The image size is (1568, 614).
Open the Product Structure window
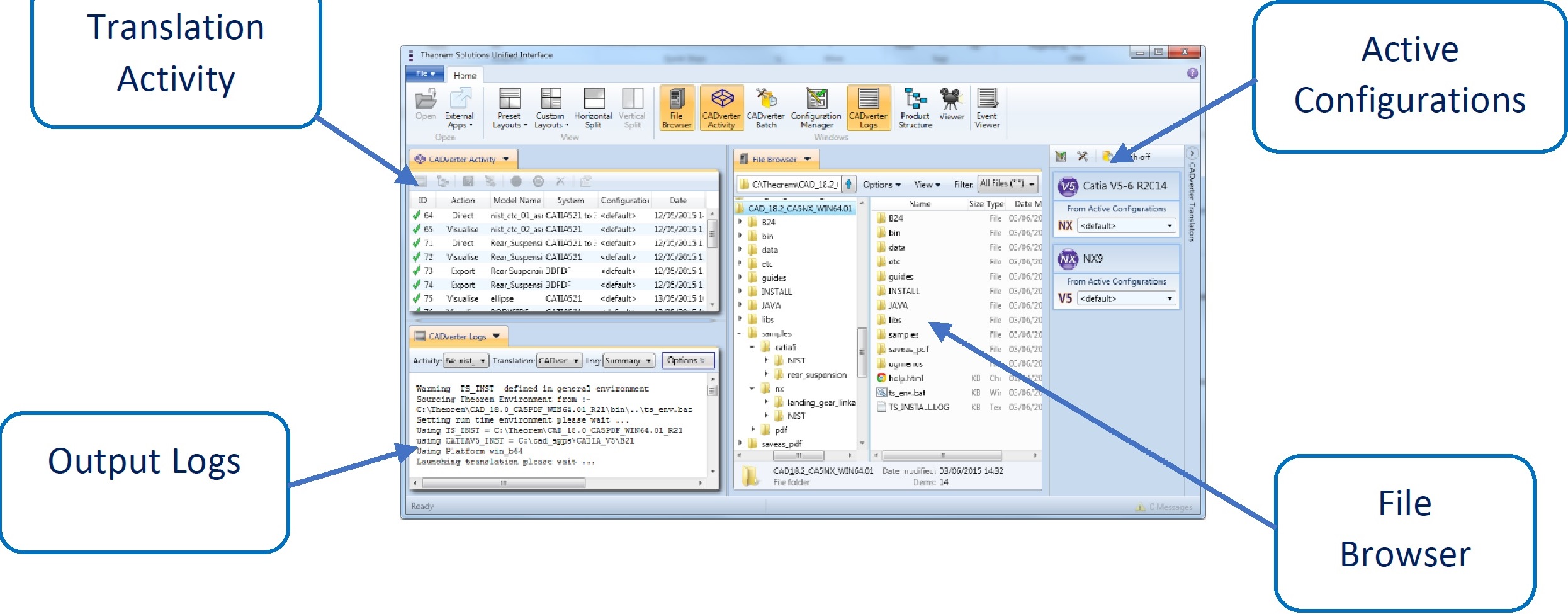coord(915,108)
